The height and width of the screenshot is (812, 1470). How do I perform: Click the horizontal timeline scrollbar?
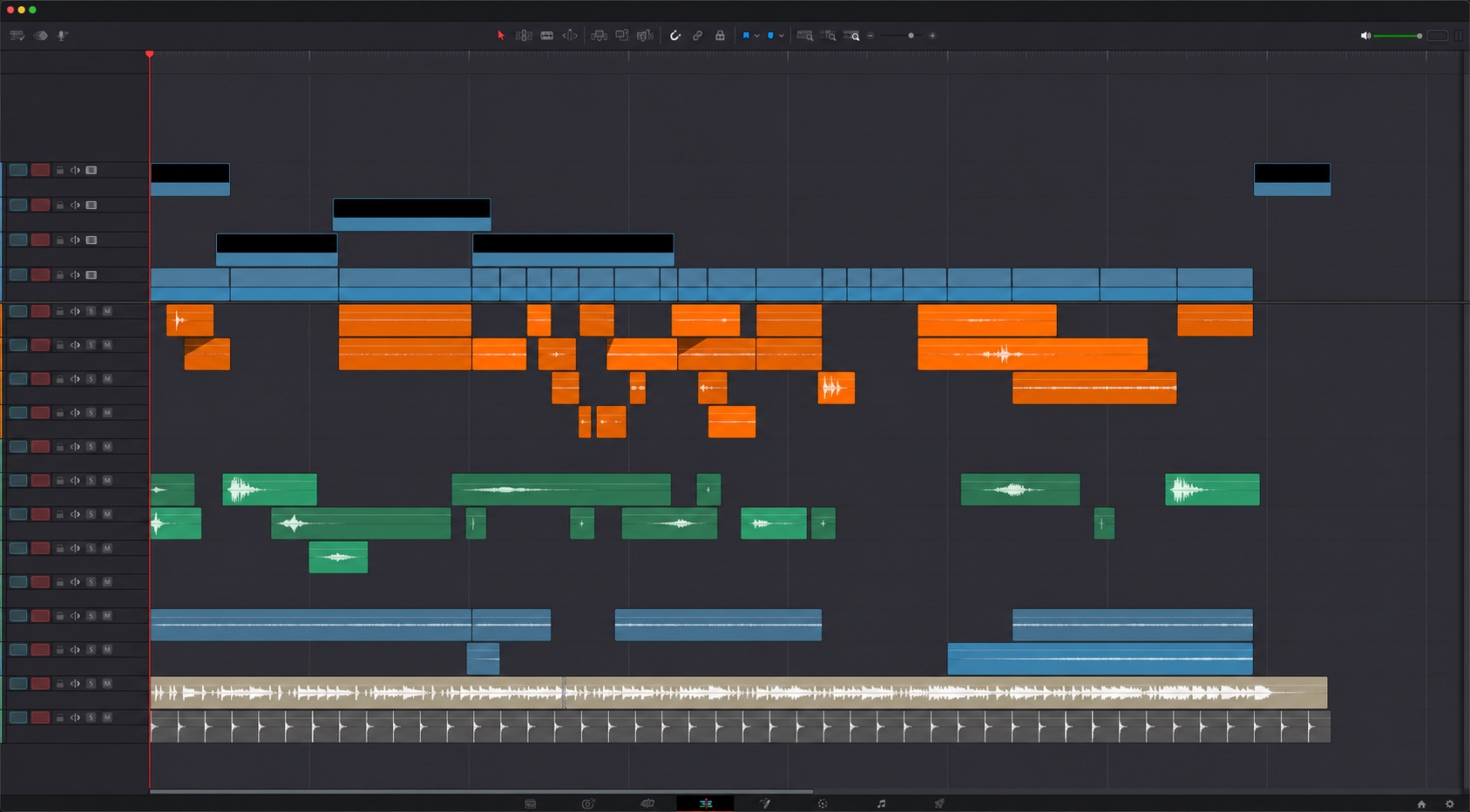pyautogui.click(x=481, y=791)
